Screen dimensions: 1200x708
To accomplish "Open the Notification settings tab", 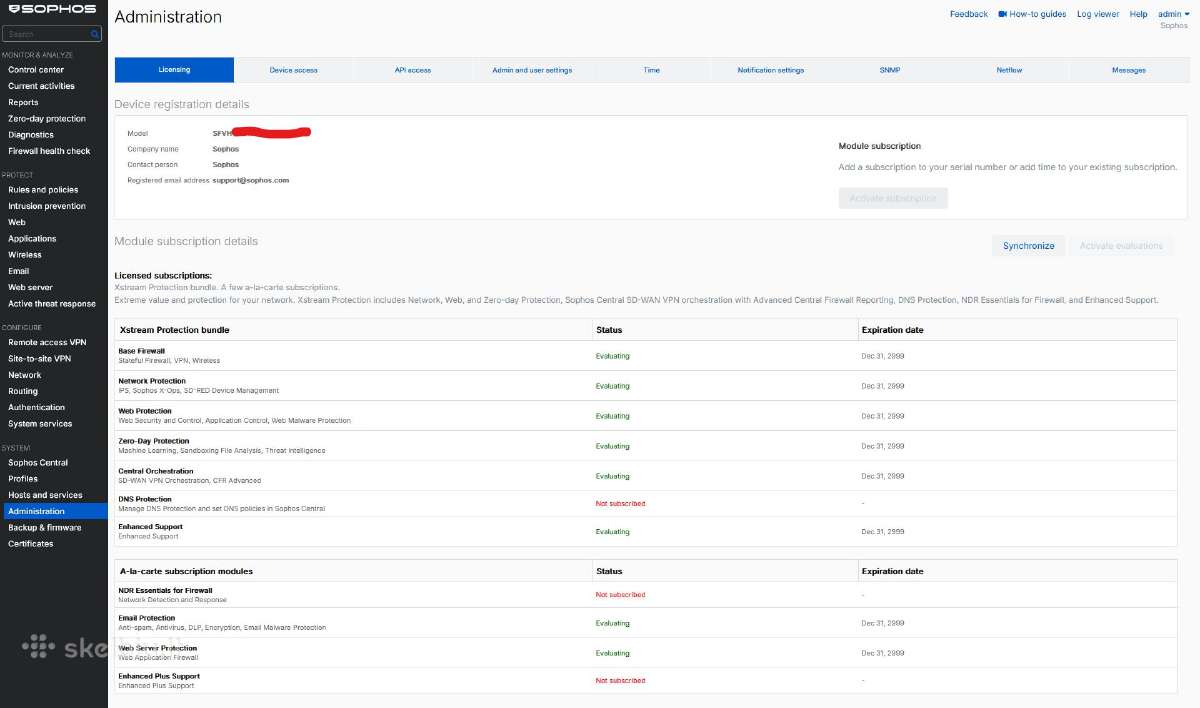I will (771, 70).
